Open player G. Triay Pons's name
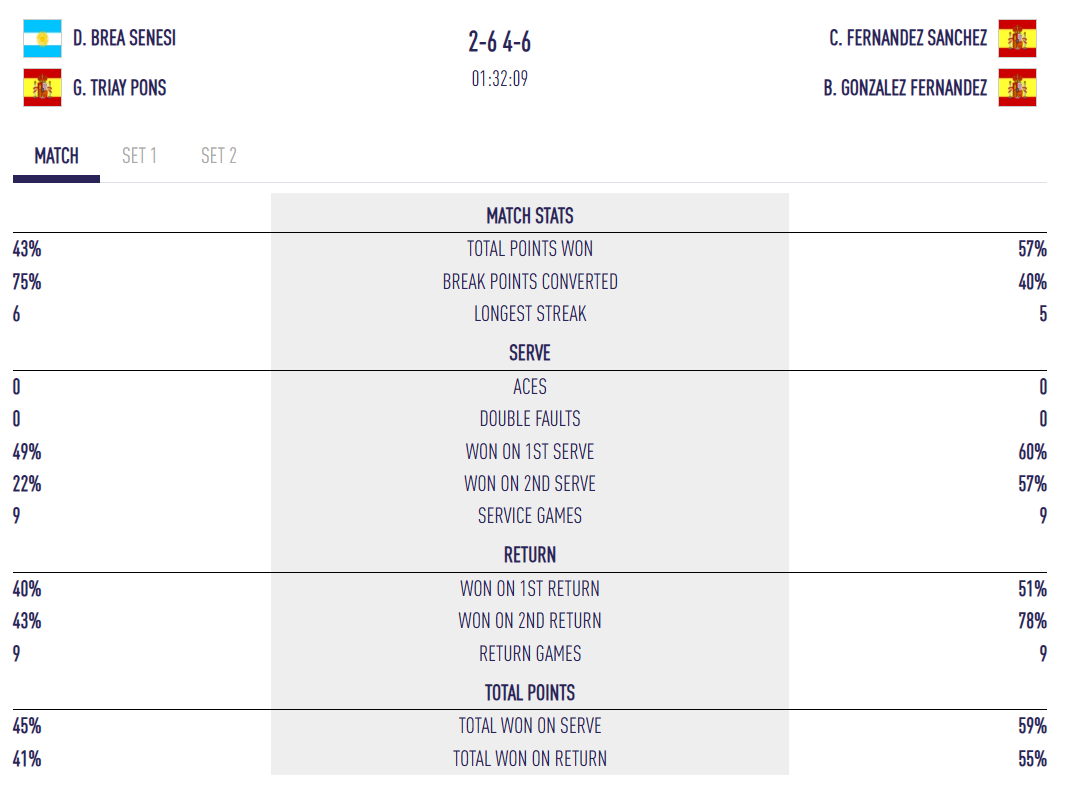The image size is (1065, 792). pos(119,88)
